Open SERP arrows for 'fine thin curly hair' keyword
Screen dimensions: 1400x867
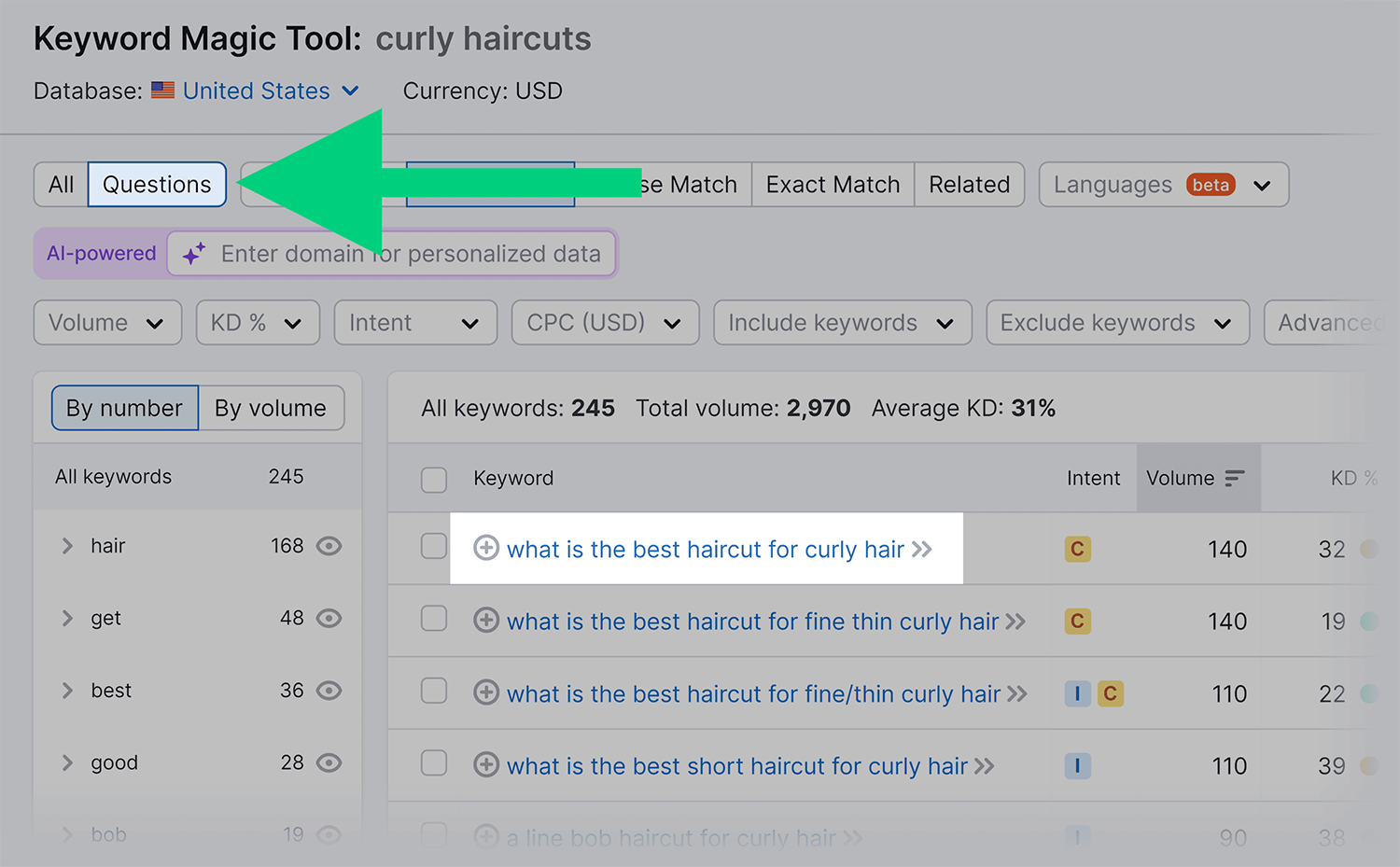1015,622
